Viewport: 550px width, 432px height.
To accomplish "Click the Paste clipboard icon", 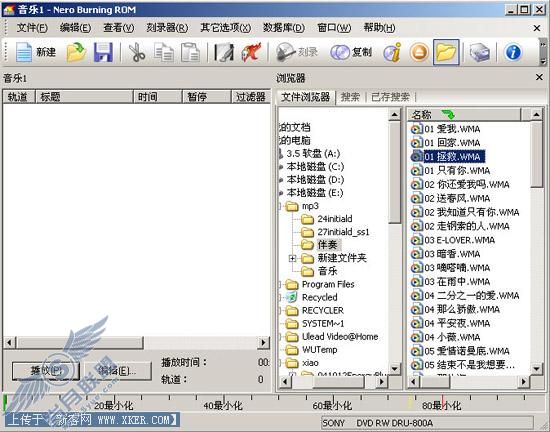I will pos(190,53).
